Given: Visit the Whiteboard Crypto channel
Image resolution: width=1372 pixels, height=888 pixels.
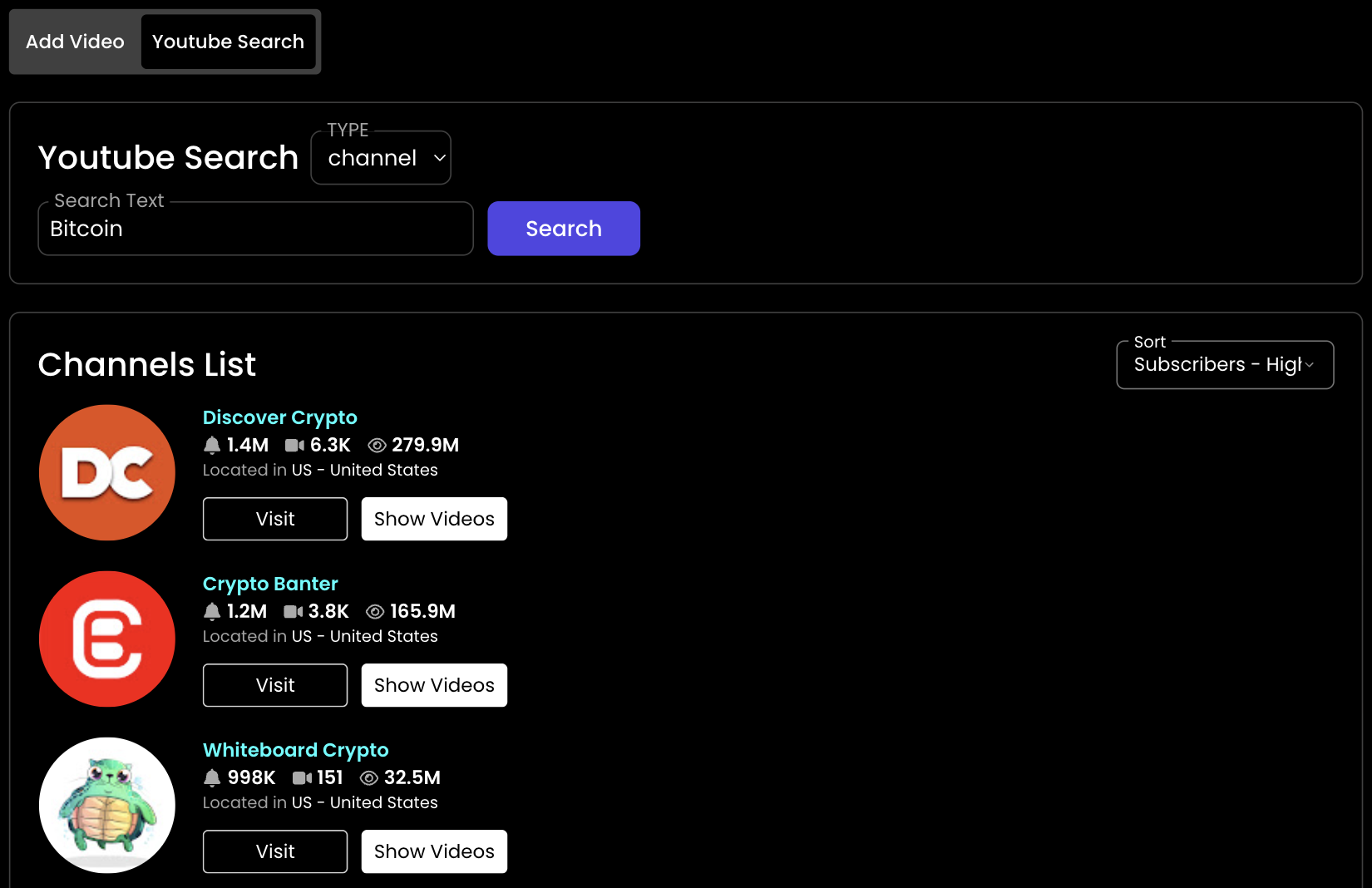Looking at the screenshot, I should tap(275, 851).
